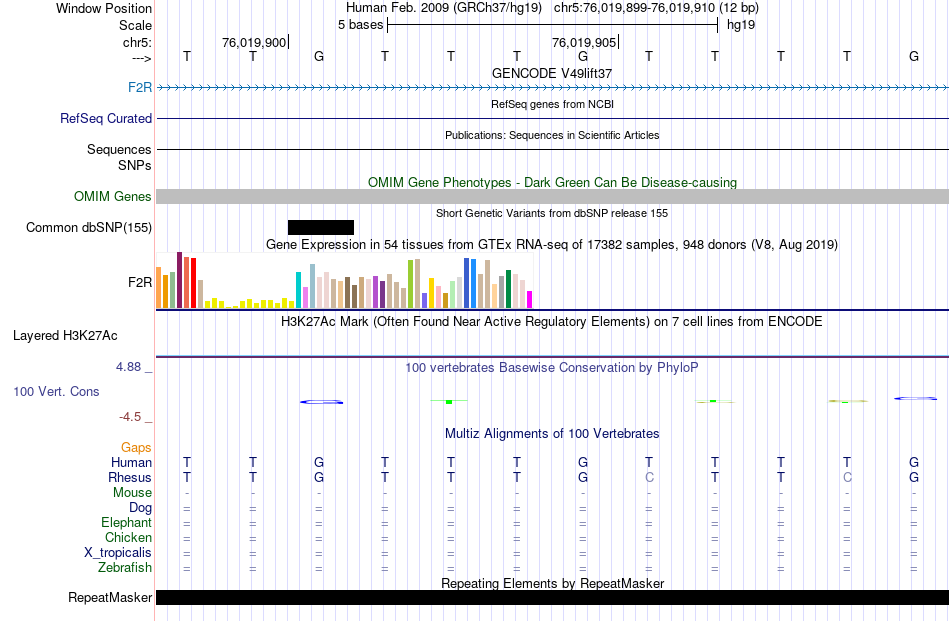Select the Dog alignment row label
Screen dimensions: 950x621
pyautogui.click(x=141, y=508)
